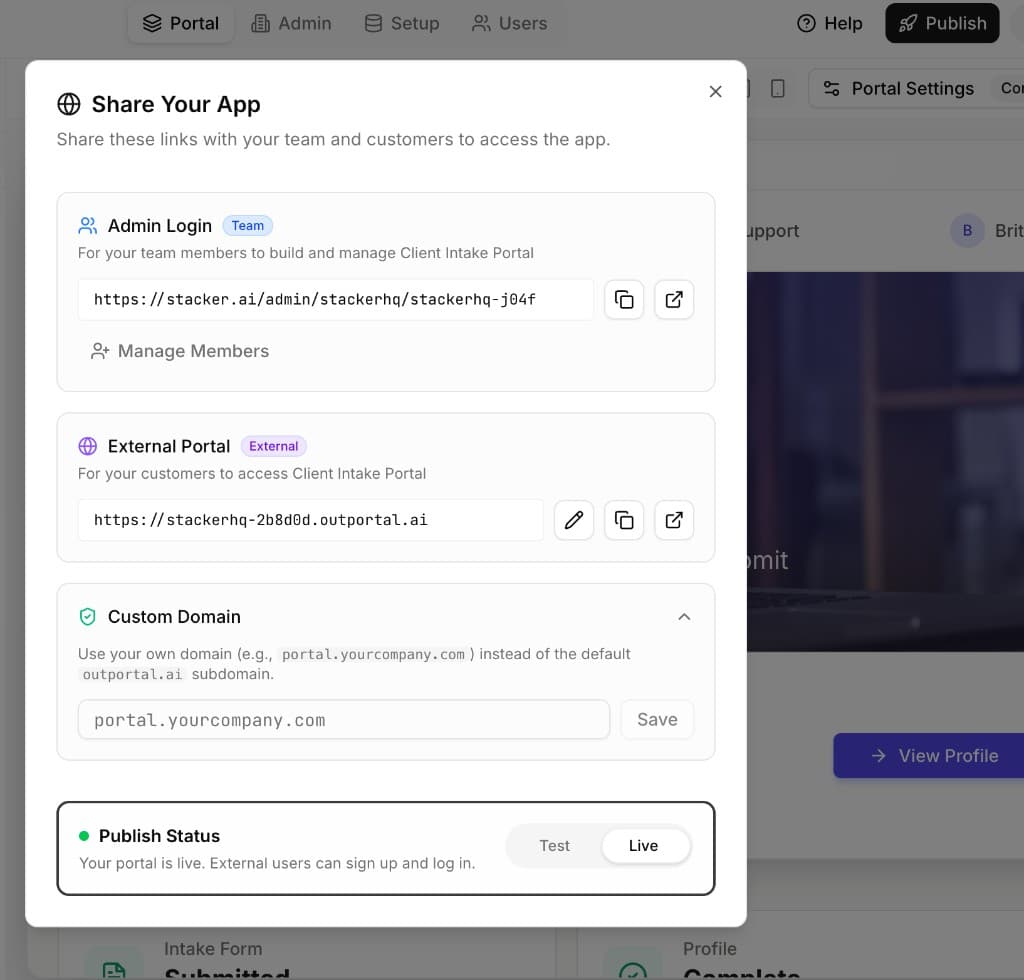Open the admin link in a new tab

(x=674, y=299)
